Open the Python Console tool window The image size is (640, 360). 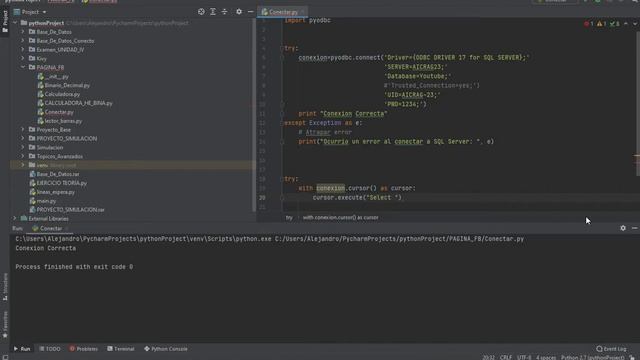pos(166,349)
